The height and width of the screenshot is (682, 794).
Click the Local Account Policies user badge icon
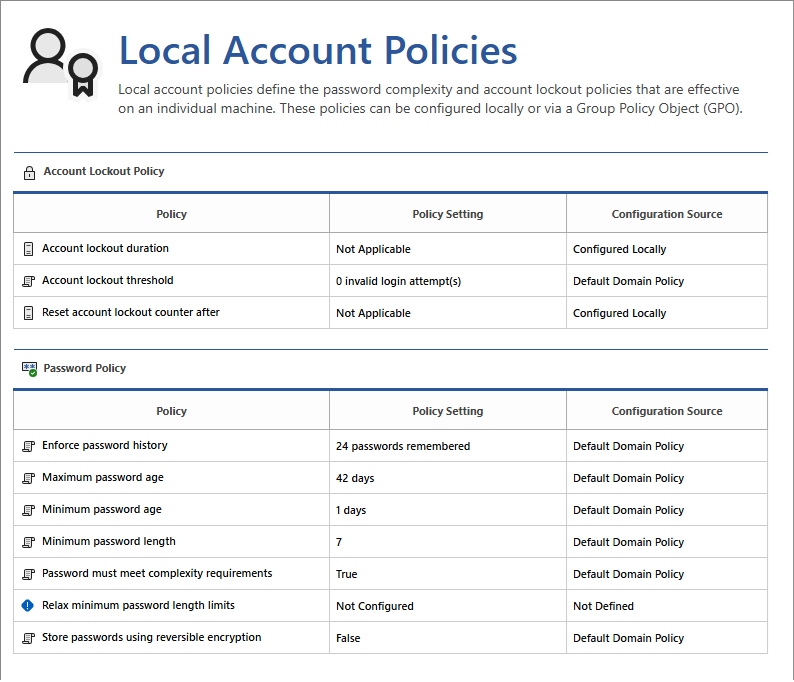pos(61,63)
